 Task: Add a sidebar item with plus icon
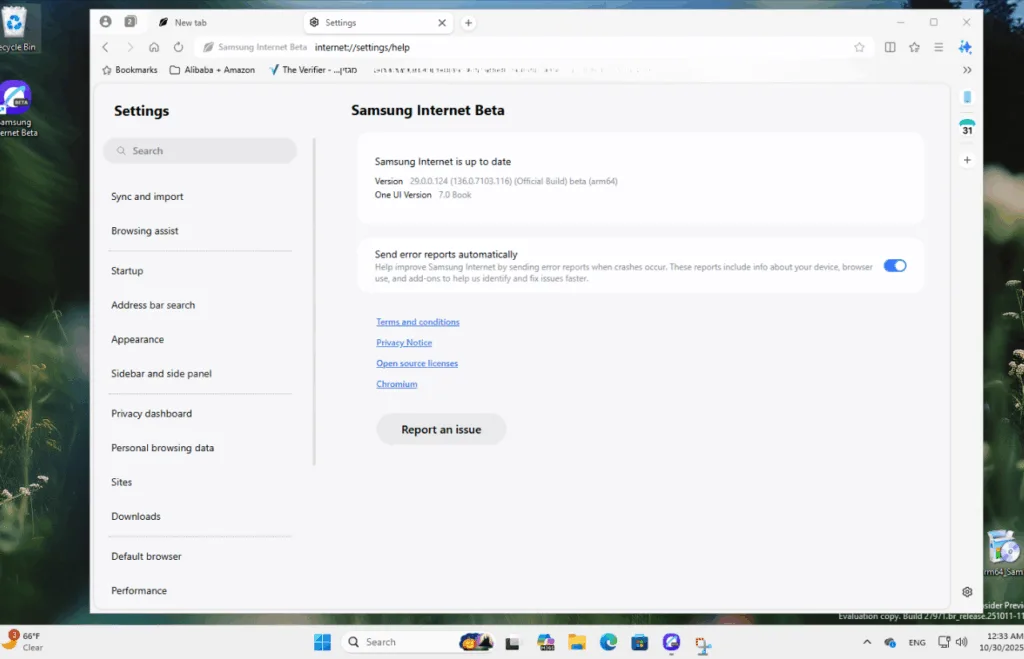coord(967,160)
